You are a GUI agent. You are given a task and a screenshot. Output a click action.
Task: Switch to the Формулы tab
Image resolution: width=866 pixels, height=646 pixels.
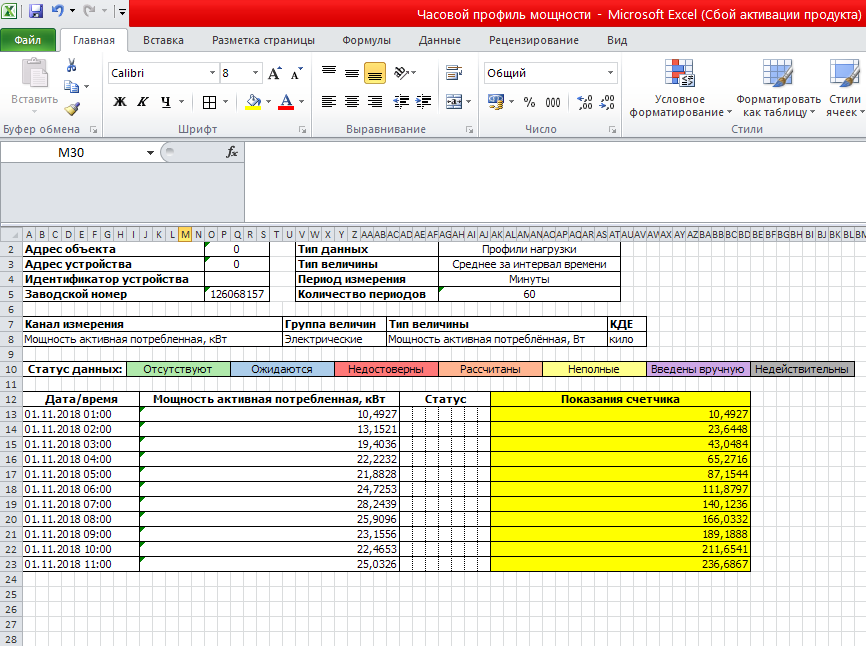(366, 40)
